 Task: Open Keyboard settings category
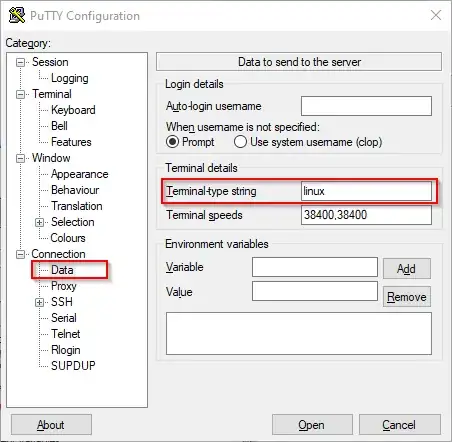coord(73,110)
